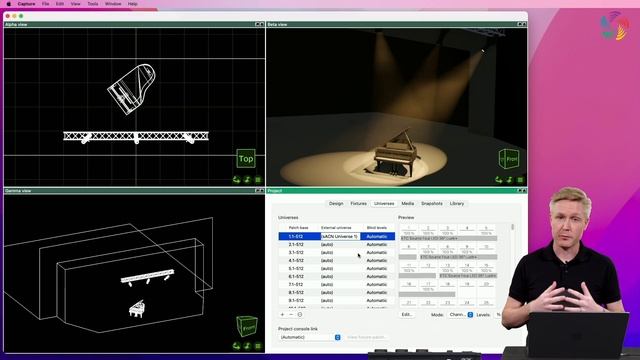The width and height of the screenshot is (640, 360).
Task: Click the Blind levels column header
Action: pyautogui.click(x=377, y=227)
